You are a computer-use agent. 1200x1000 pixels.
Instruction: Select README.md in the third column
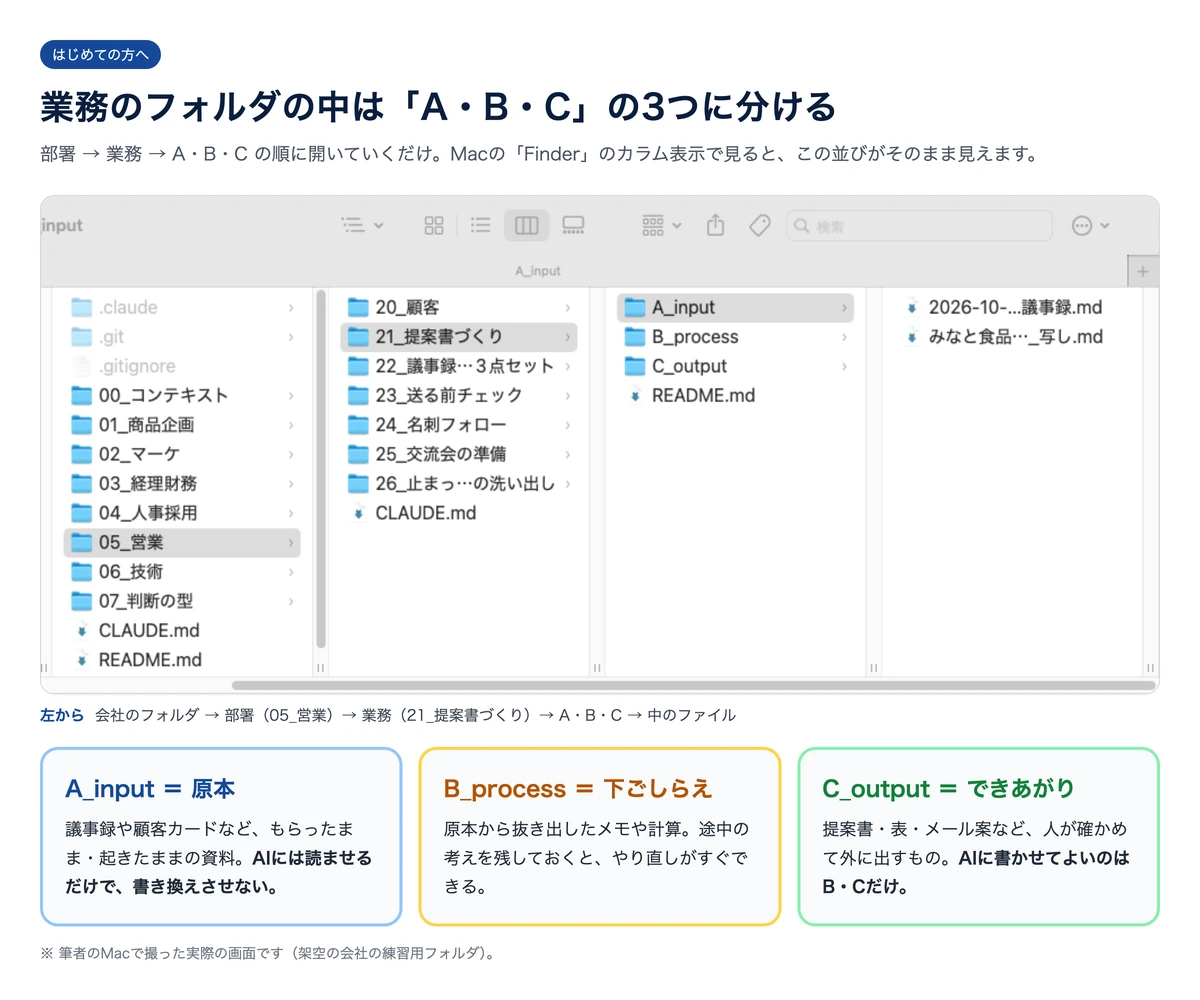736,395
